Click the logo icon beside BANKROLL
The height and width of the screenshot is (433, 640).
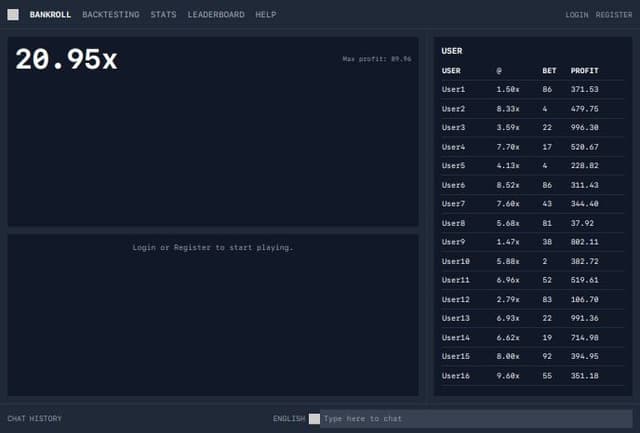coord(13,15)
